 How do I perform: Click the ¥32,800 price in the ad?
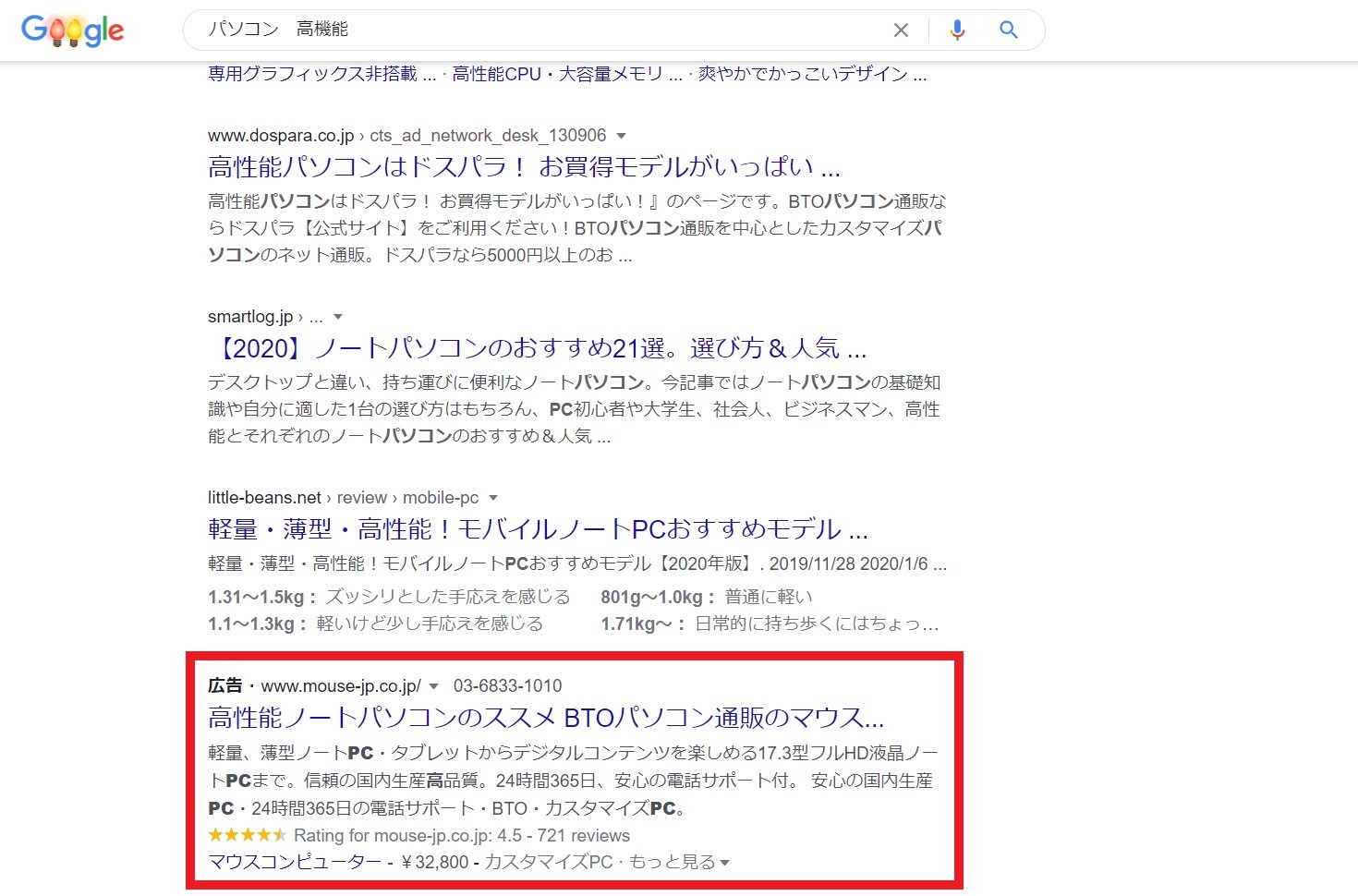(x=435, y=862)
